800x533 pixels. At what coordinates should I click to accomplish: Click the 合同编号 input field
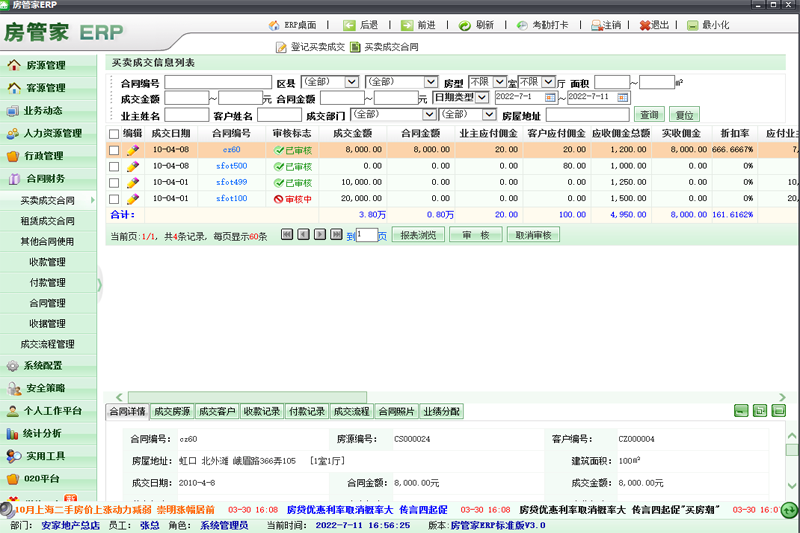(218, 82)
